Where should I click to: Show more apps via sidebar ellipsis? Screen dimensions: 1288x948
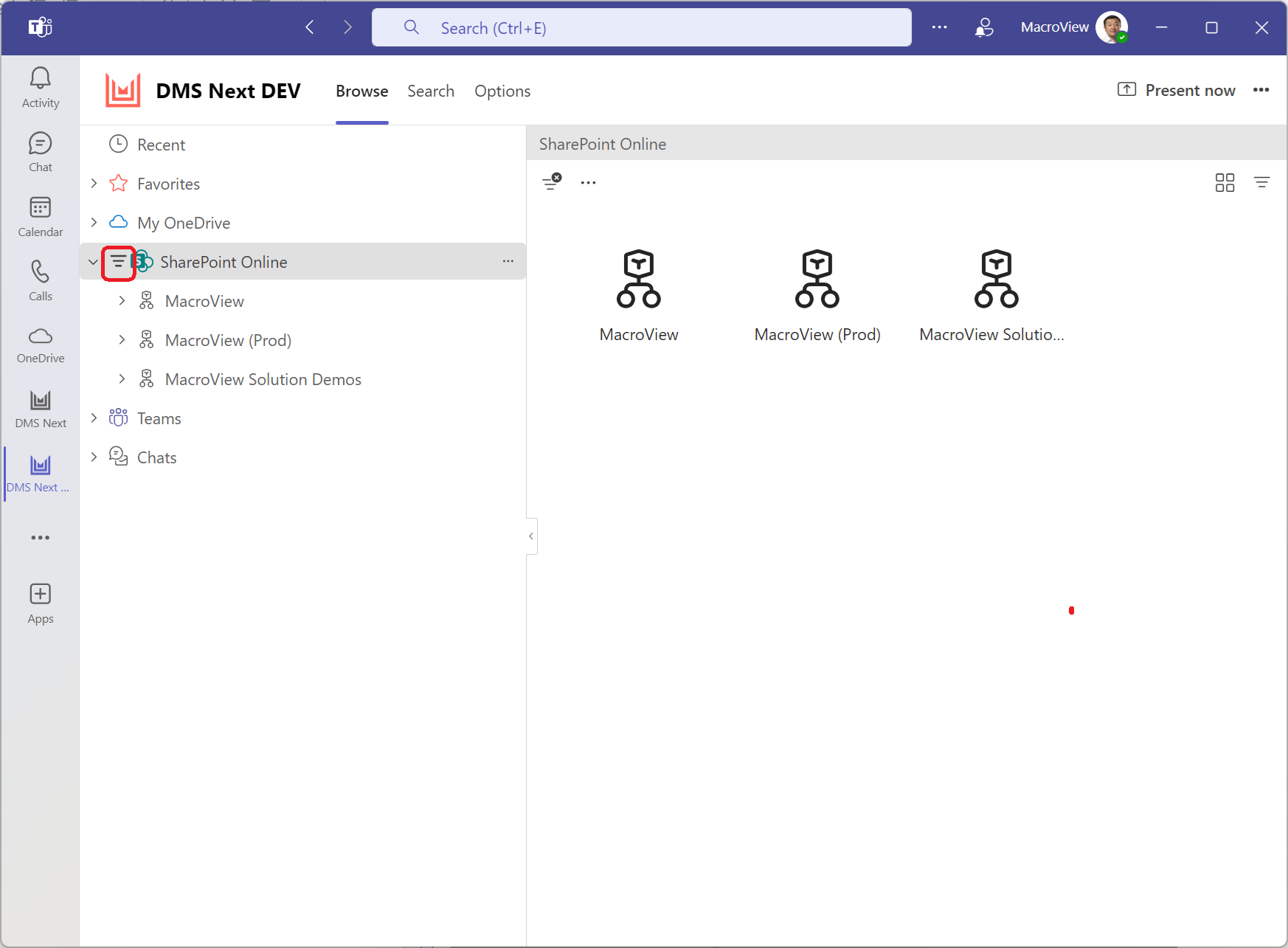pos(41,538)
